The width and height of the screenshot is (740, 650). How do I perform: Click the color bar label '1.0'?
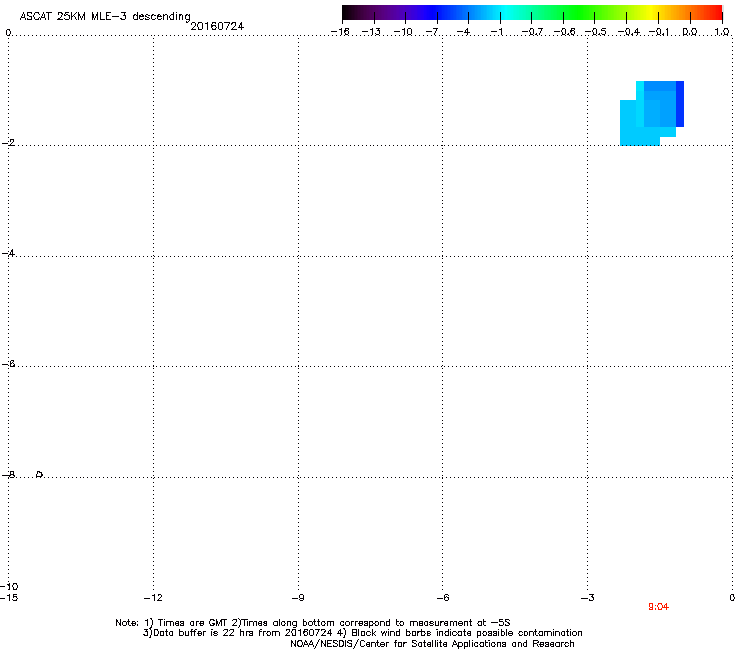(x=722, y=32)
